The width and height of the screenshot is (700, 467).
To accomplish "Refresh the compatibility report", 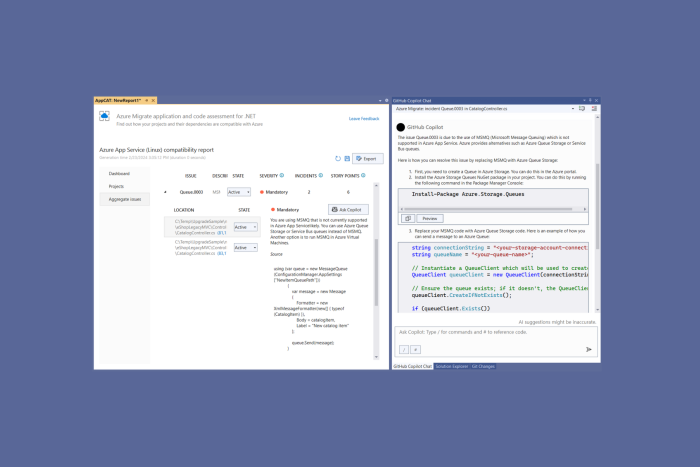I will (x=338, y=158).
